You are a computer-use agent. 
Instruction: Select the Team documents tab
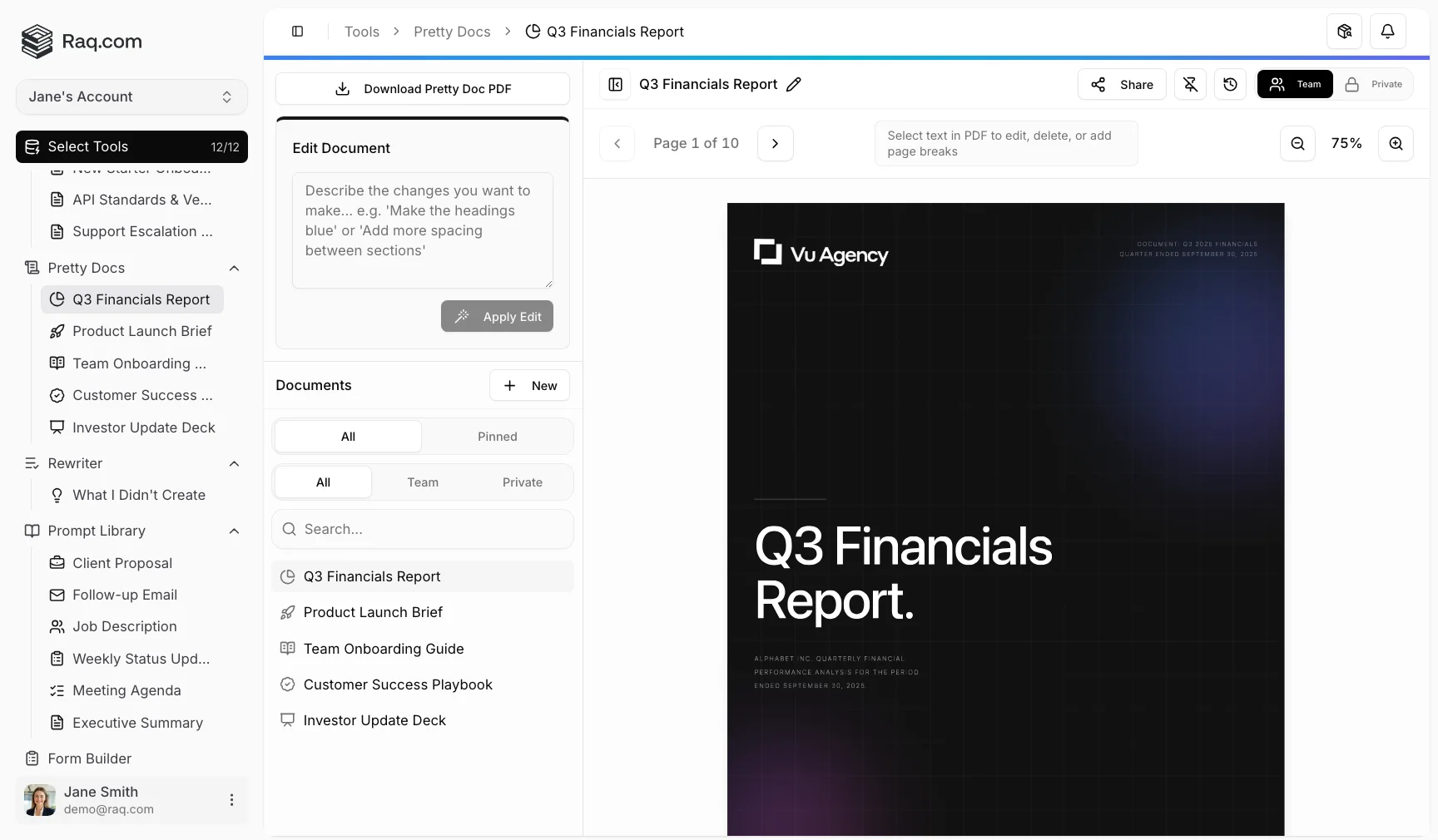(x=423, y=482)
